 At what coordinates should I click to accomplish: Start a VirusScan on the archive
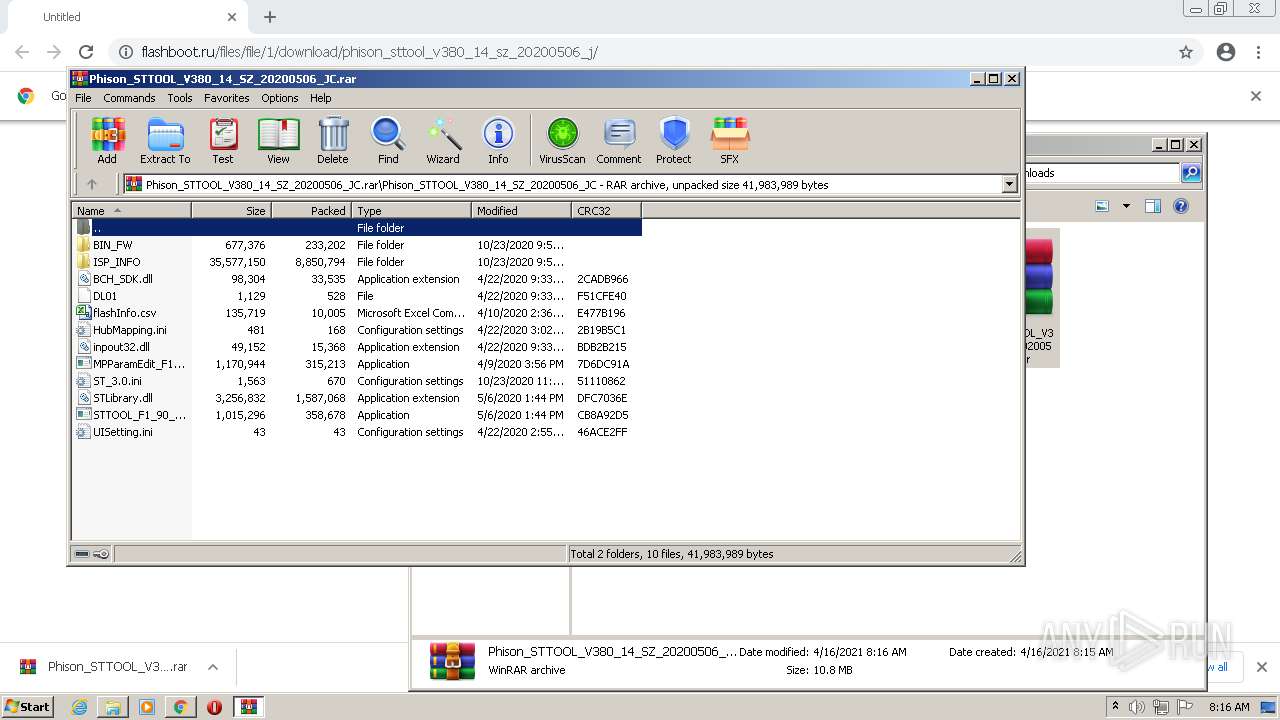(562, 140)
